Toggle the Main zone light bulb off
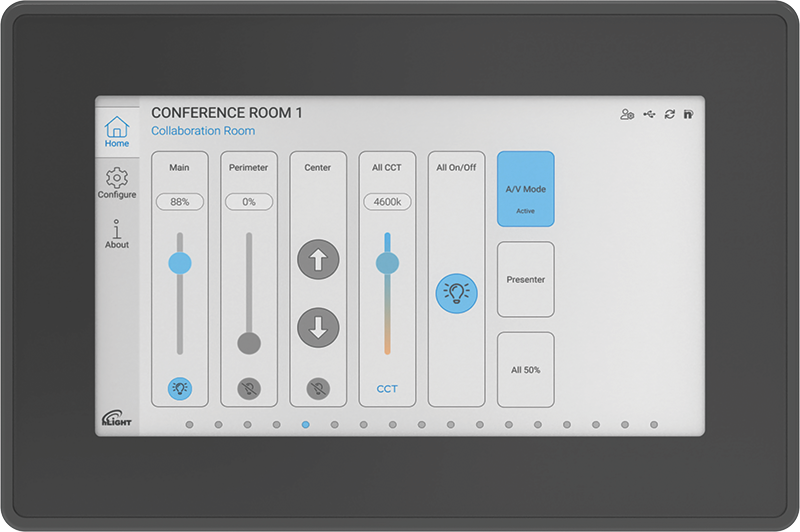The width and height of the screenshot is (800, 532). click(179, 389)
